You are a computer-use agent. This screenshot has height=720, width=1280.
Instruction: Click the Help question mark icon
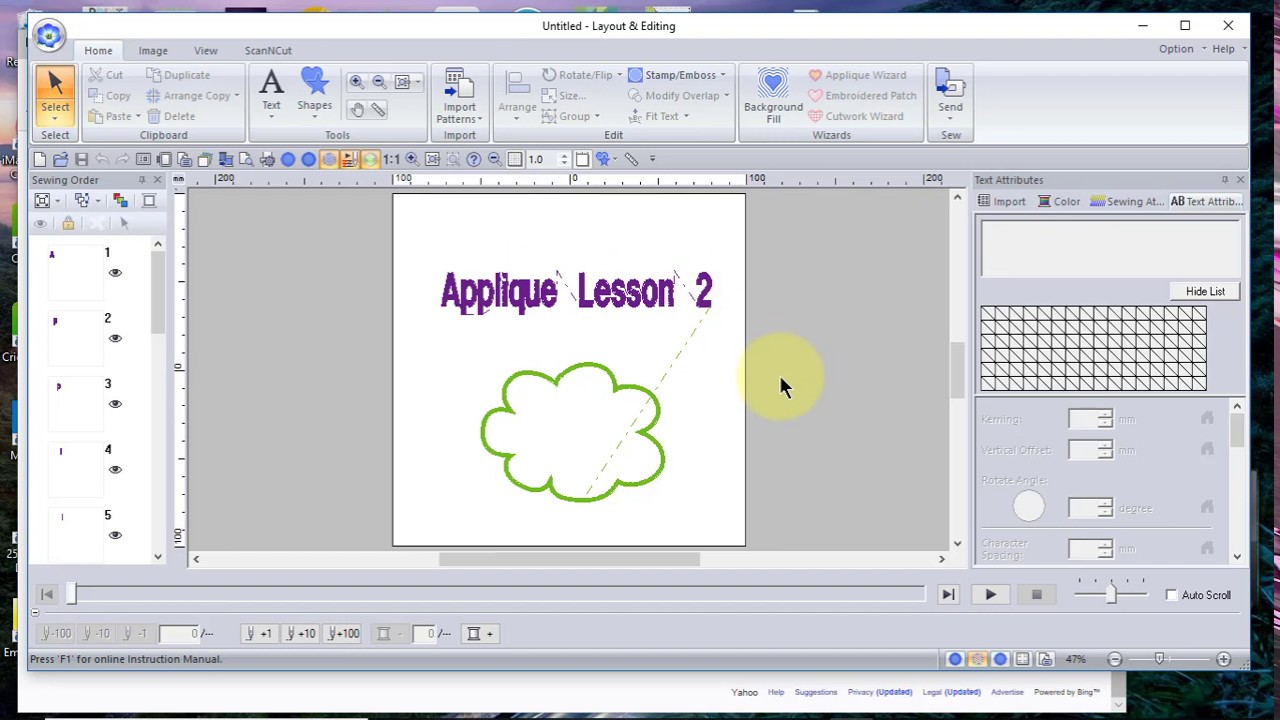click(474, 159)
